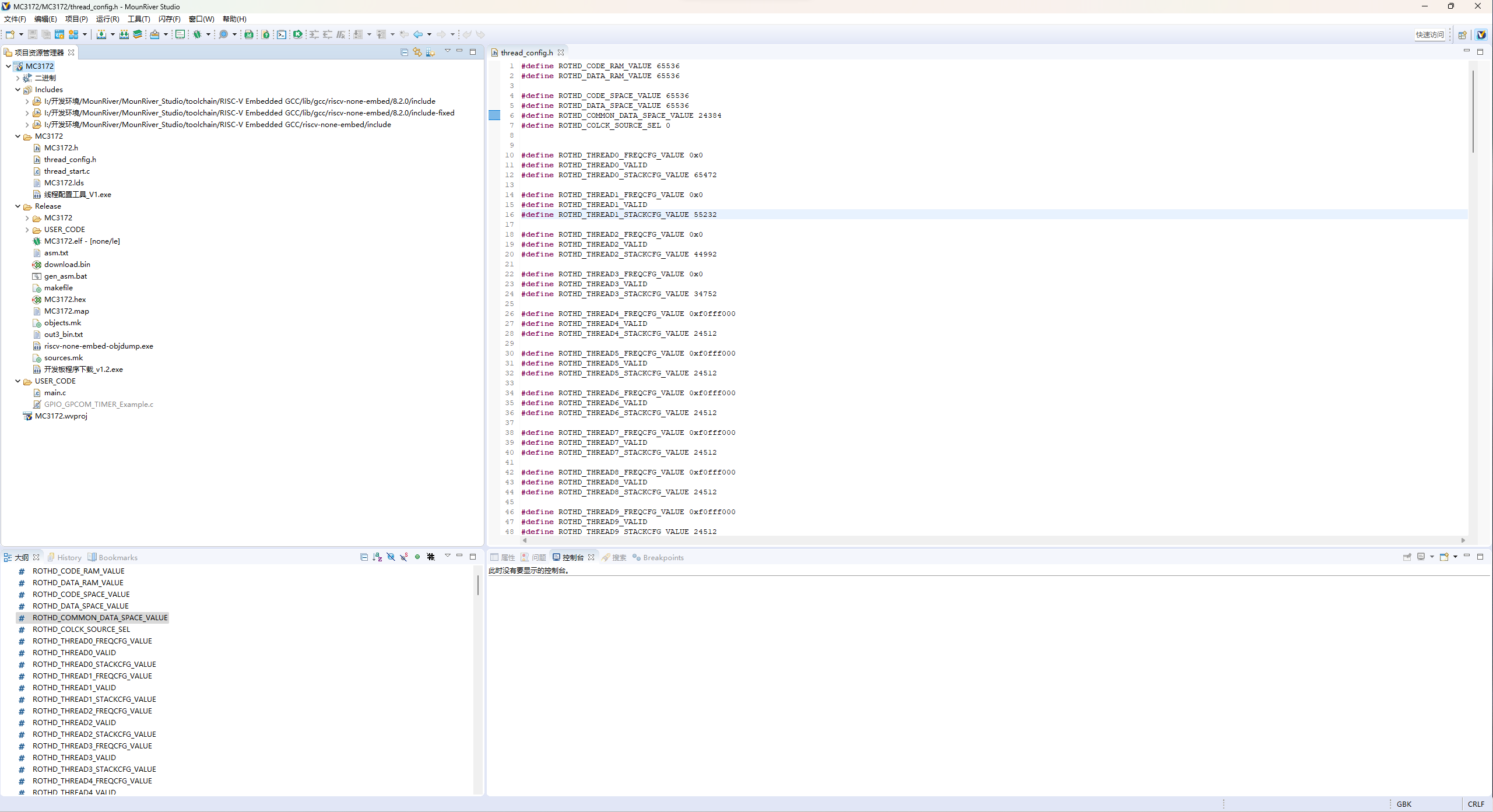This screenshot has width=1493, height=812.
Task: Open the debug bug icon dropdown arrow
Action: pyautogui.click(x=208, y=34)
